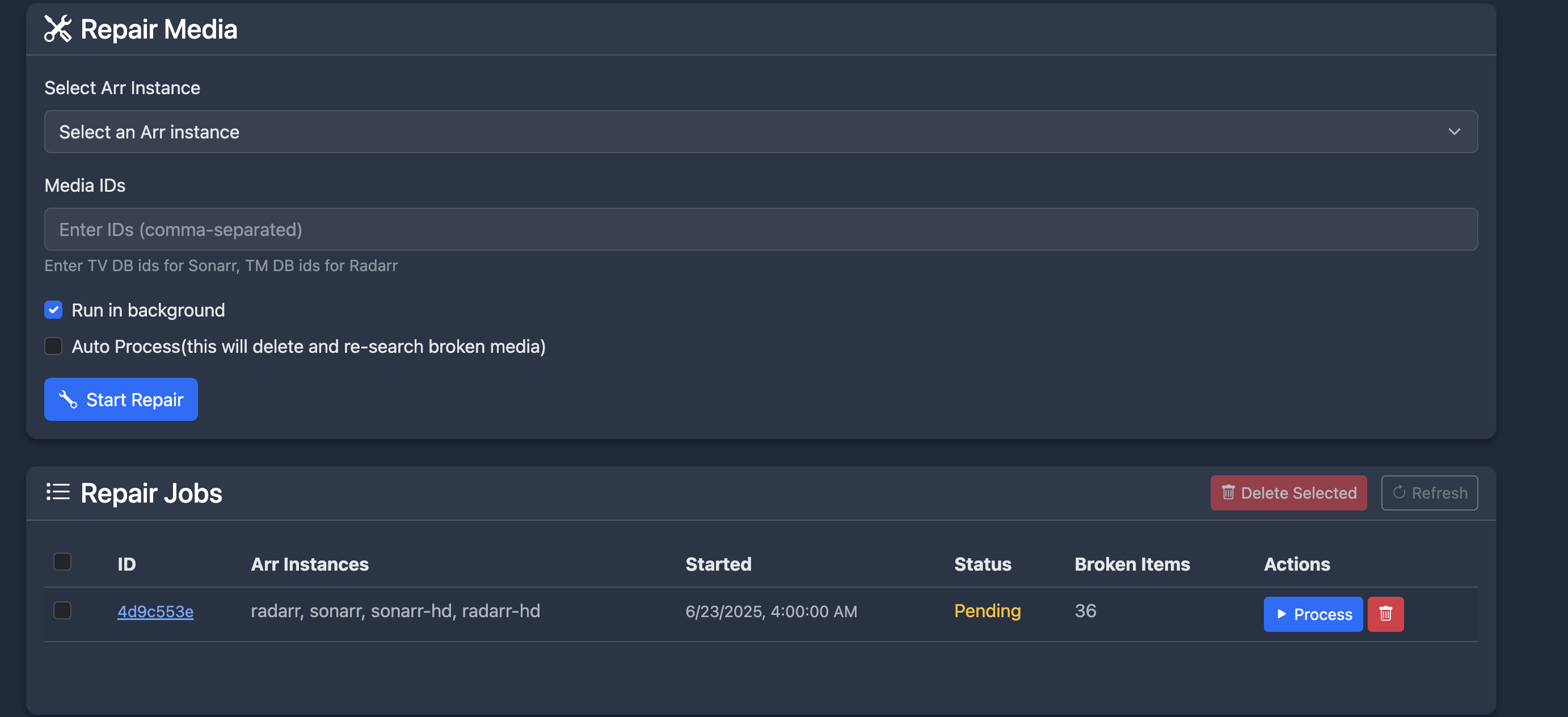The height and width of the screenshot is (717, 1568).
Task: Click the play icon on Process button
Action: point(1282,614)
